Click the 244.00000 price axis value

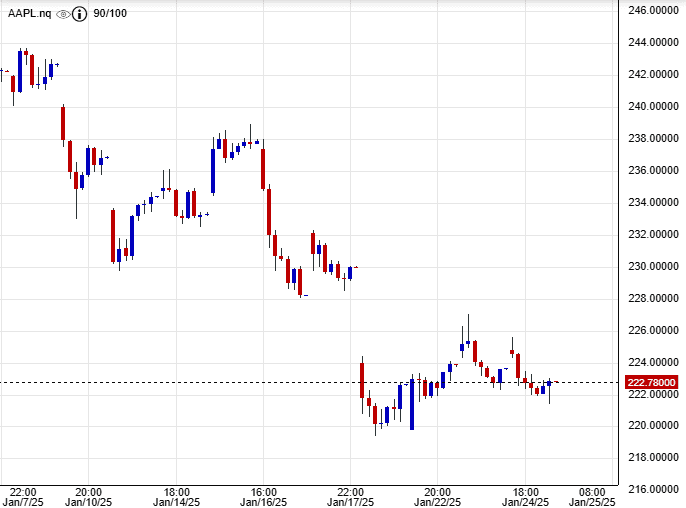tap(651, 42)
